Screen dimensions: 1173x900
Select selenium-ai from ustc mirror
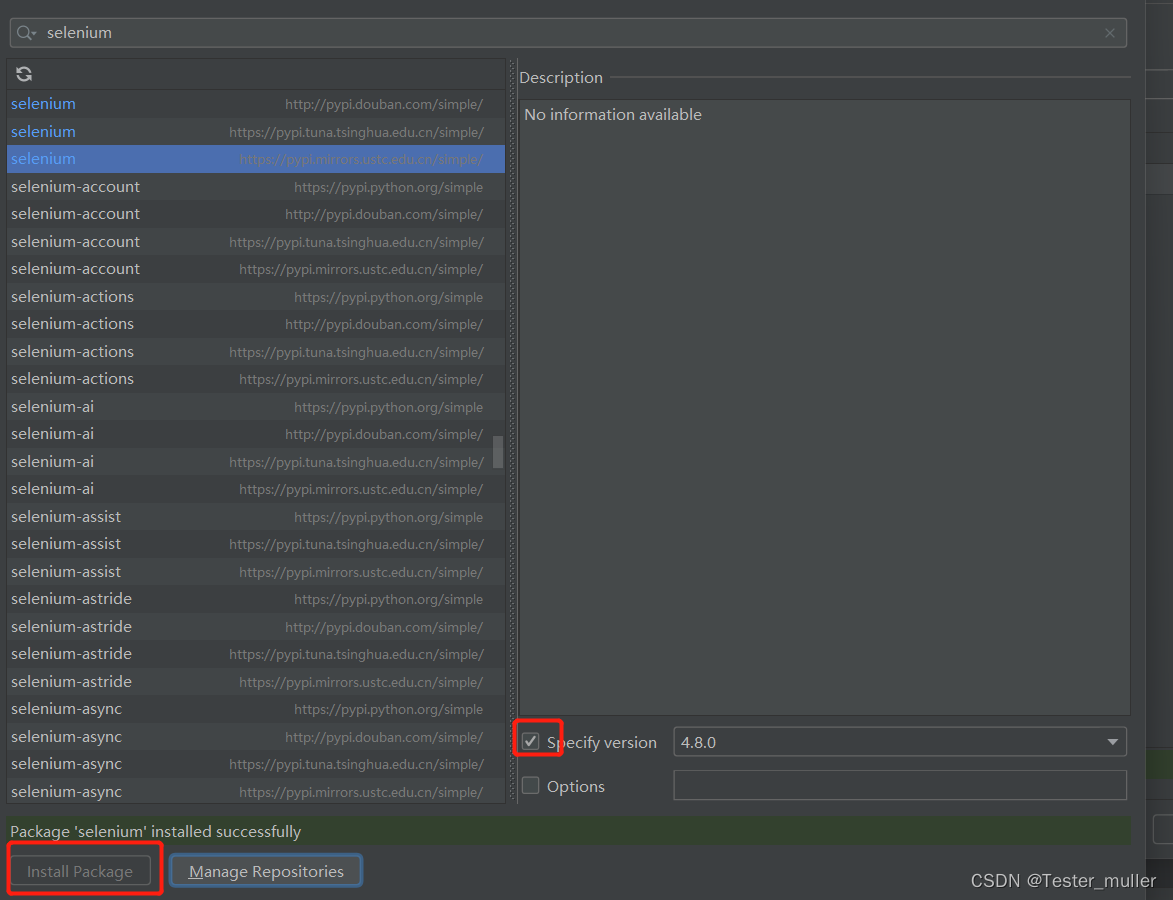[x=256, y=489]
